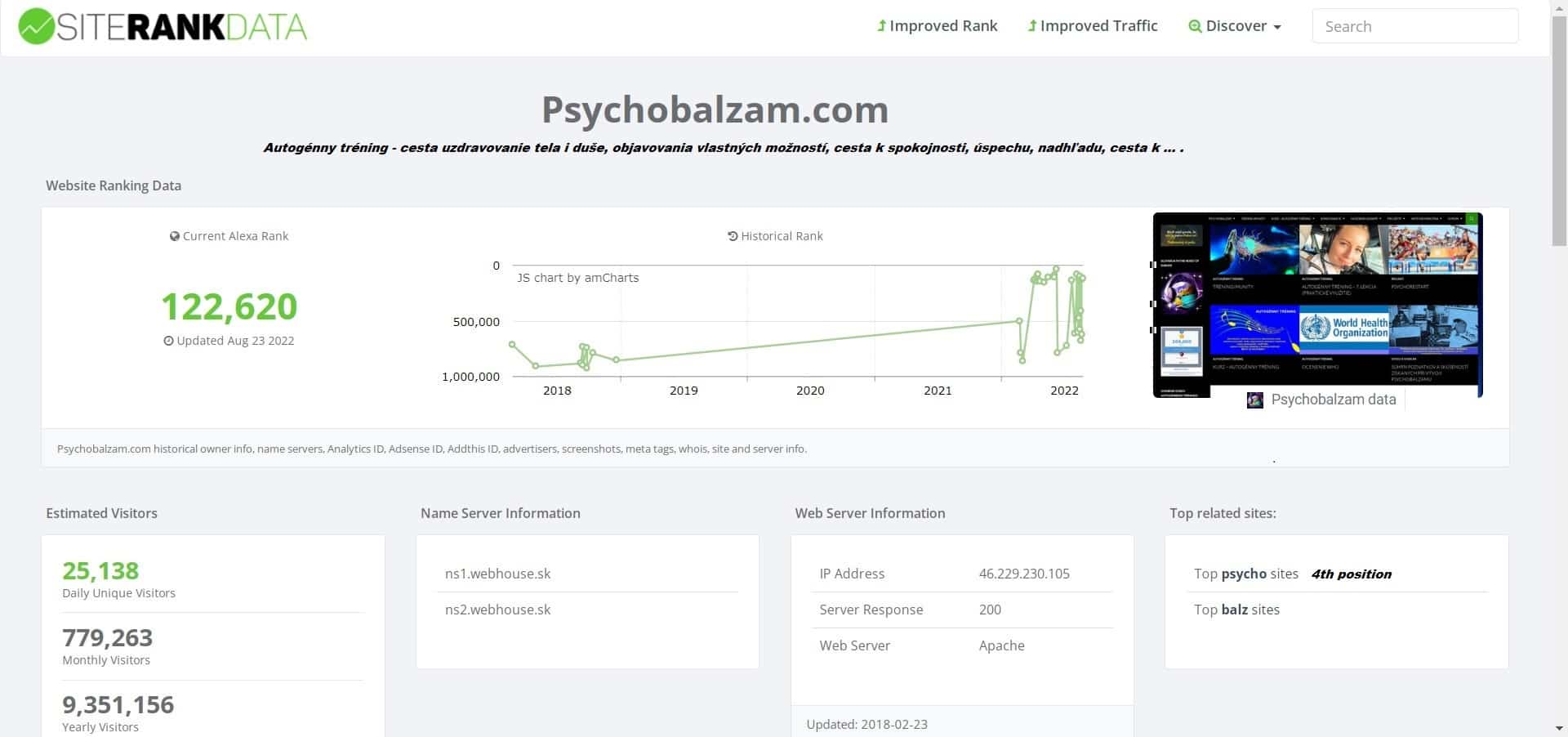The width and height of the screenshot is (1568, 737).
Task: Click the page's vertical scrollbar thumb
Action: click(x=1559, y=129)
